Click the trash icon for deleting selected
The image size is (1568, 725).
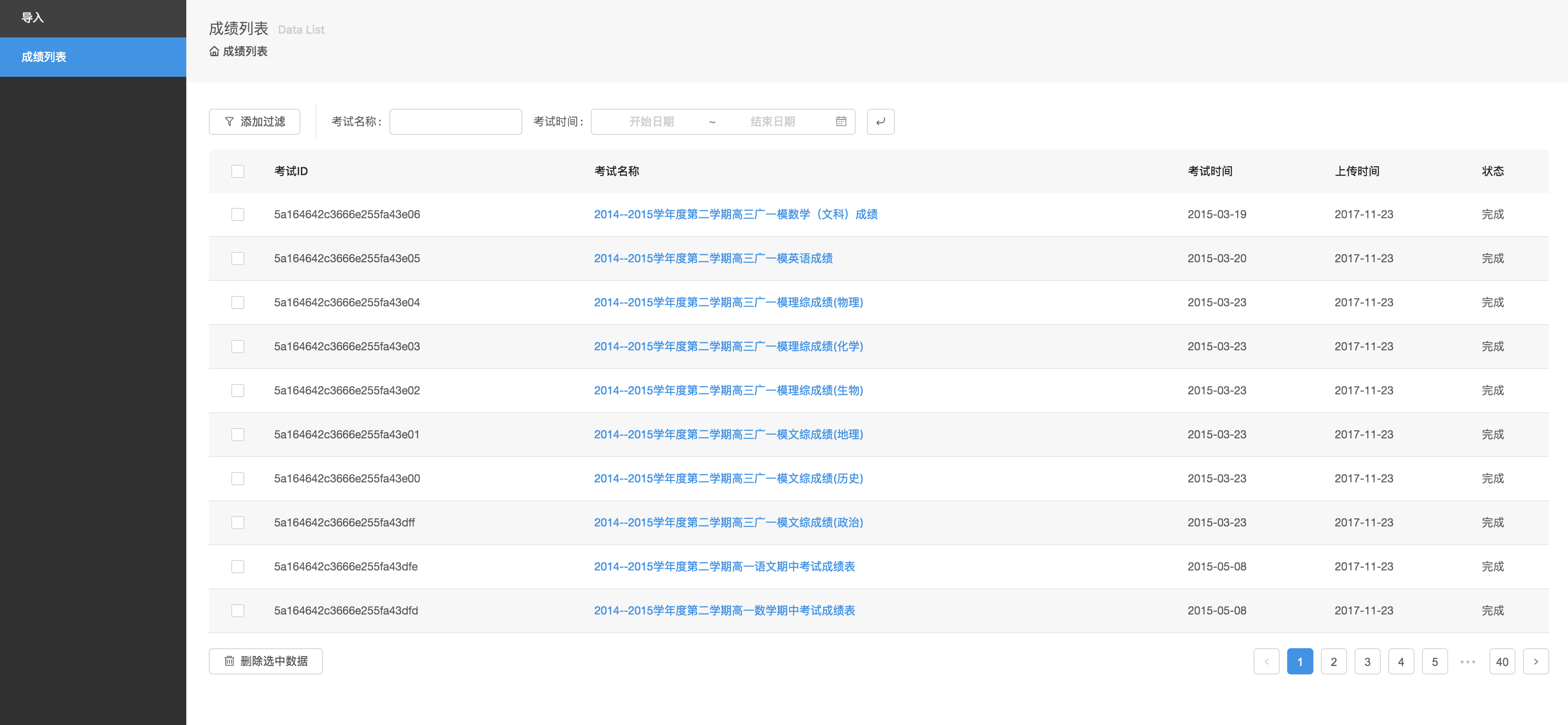(x=229, y=661)
